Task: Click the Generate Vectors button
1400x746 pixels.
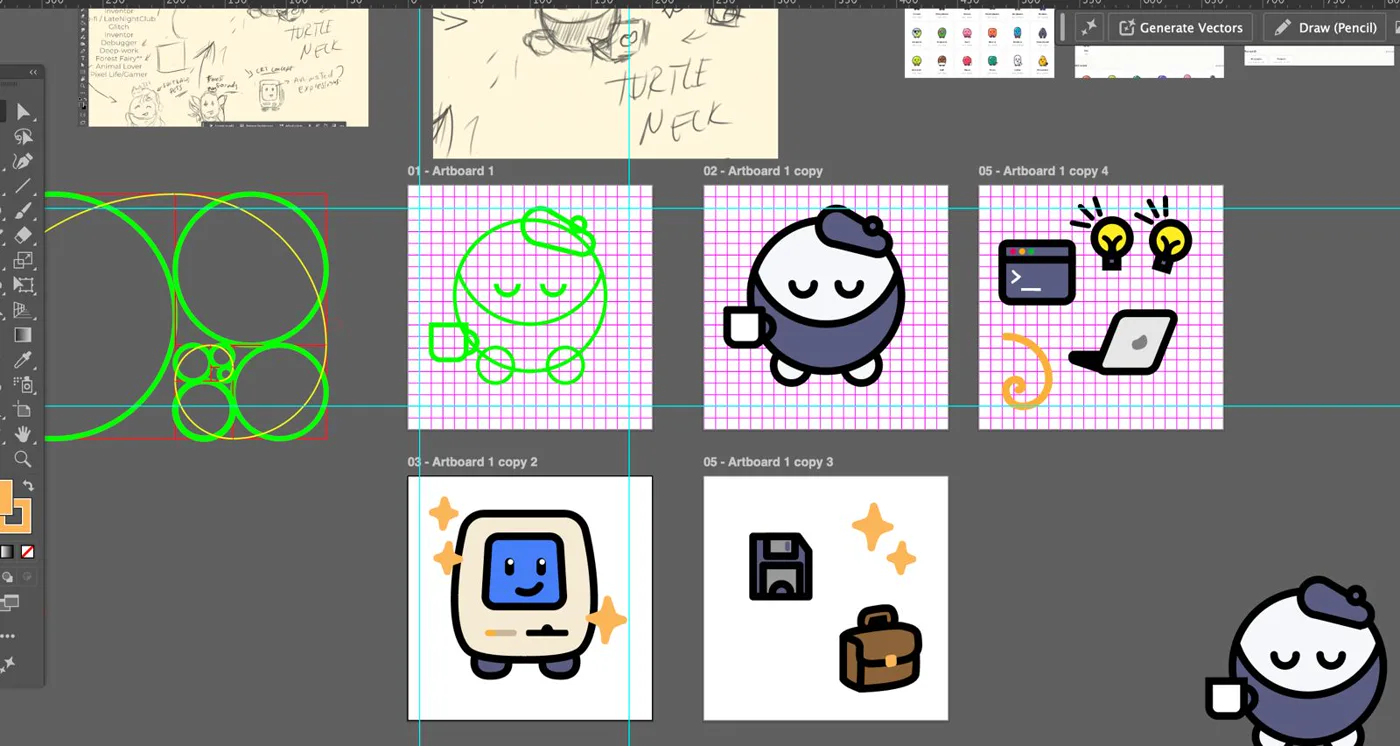Action: tap(1181, 27)
